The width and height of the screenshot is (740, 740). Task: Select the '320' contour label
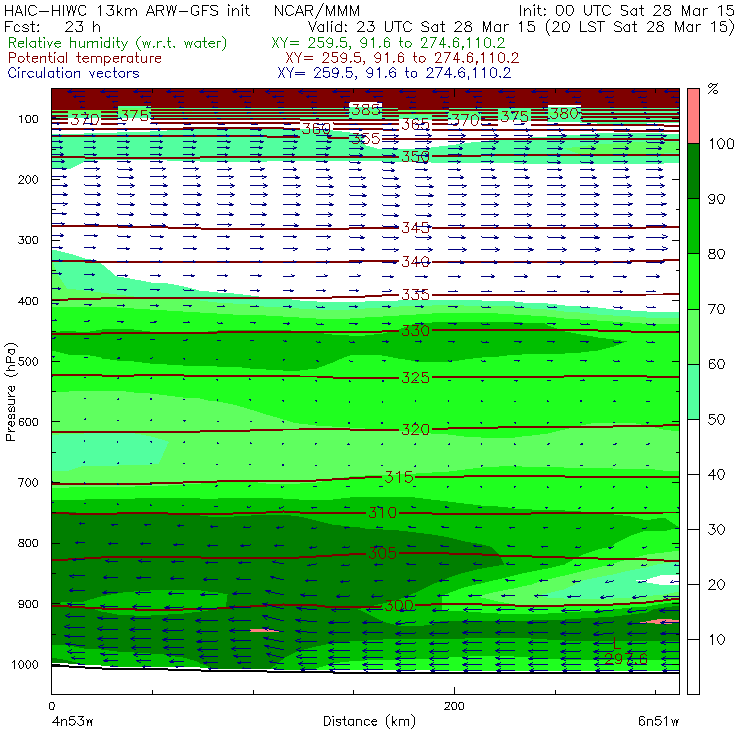tap(415, 430)
